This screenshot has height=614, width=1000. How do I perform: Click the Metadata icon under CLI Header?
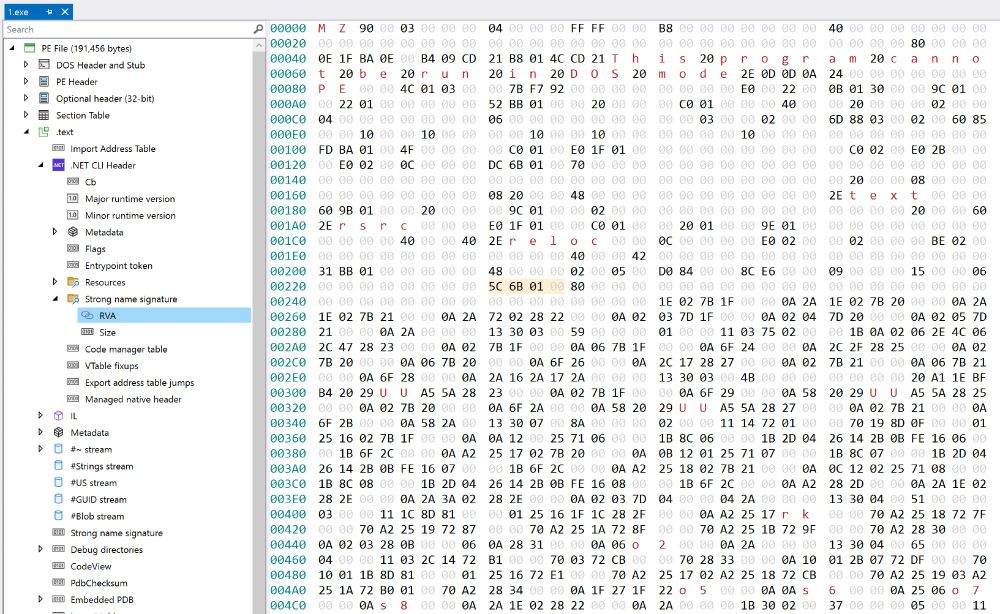(73, 232)
